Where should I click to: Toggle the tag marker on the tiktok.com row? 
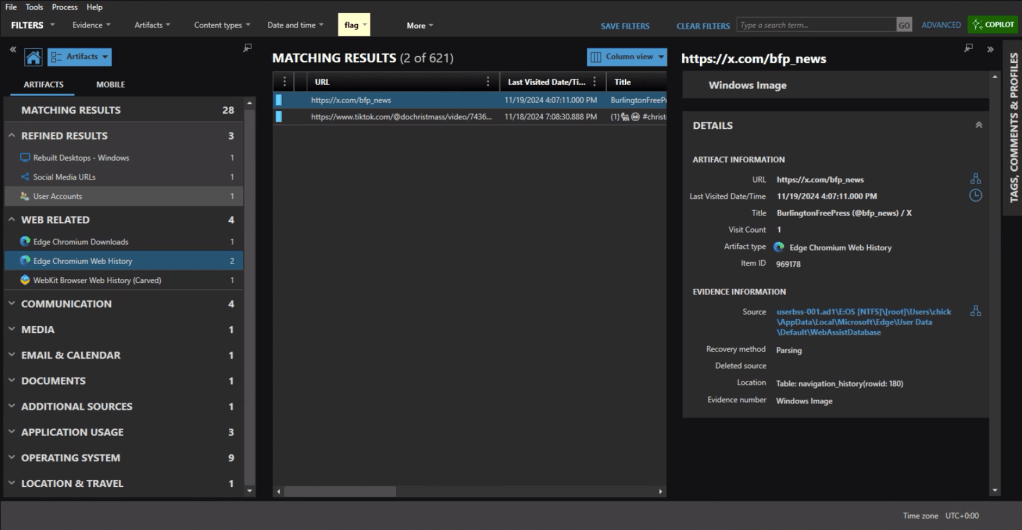click(x=279, y=117)
